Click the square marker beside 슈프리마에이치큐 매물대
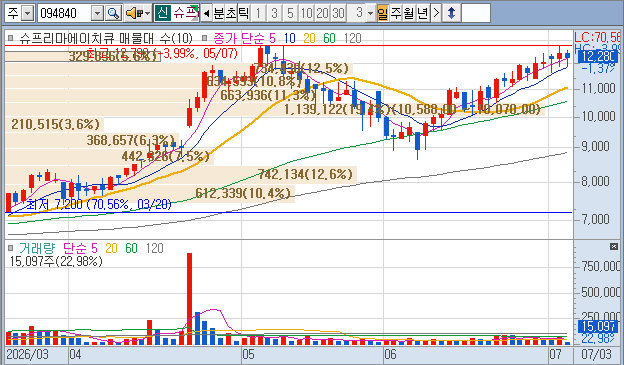The height and width of the screenshot is (365, 624). (x=11, y=38)
